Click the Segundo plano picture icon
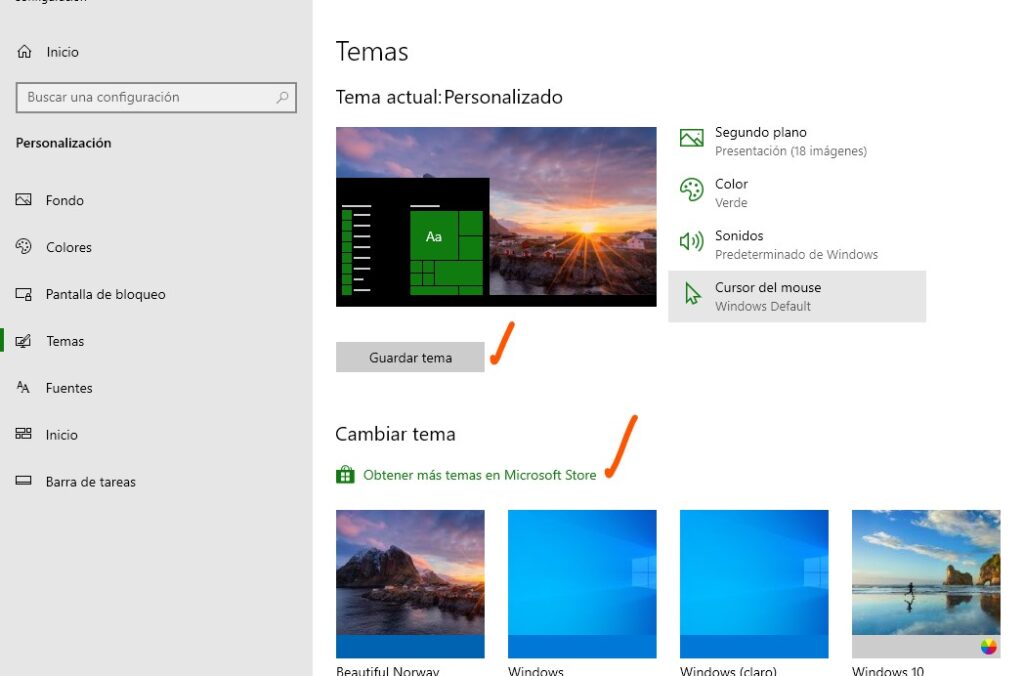This screenshot has width=1024, height=676. pyautogui.click(x=692, y=138)
